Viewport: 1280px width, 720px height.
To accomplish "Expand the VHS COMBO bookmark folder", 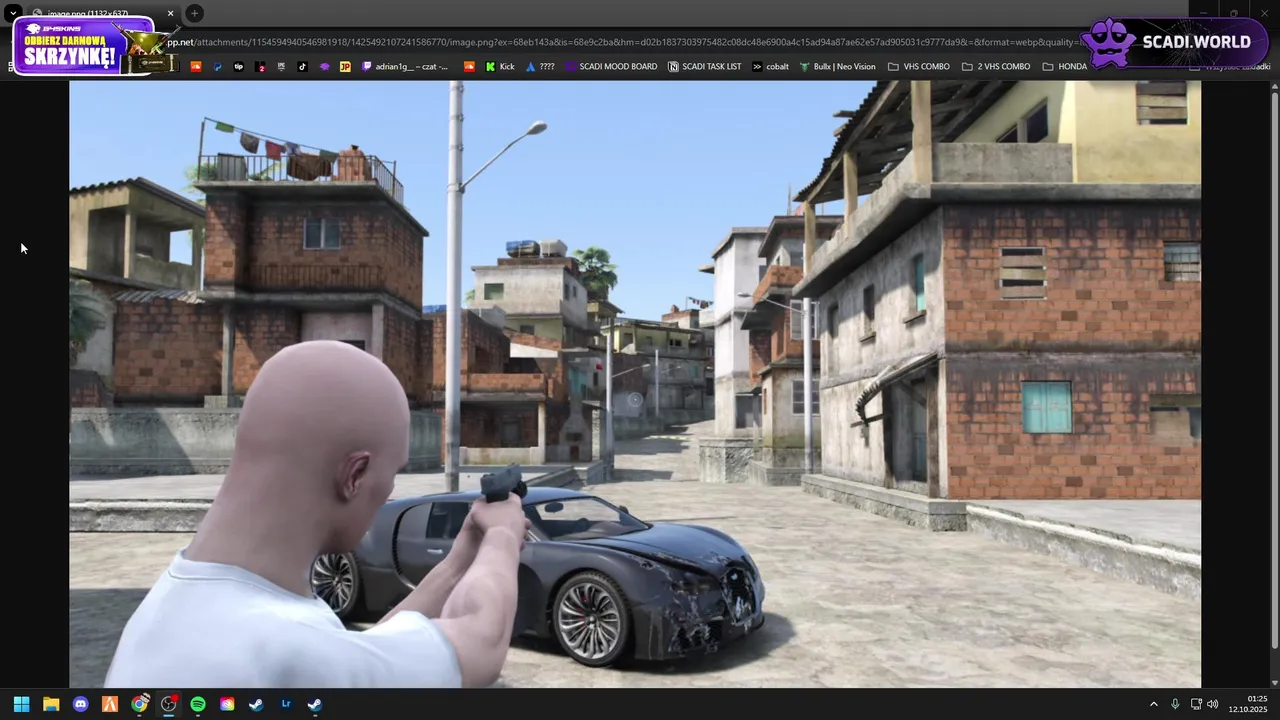I will click(918, 67).
